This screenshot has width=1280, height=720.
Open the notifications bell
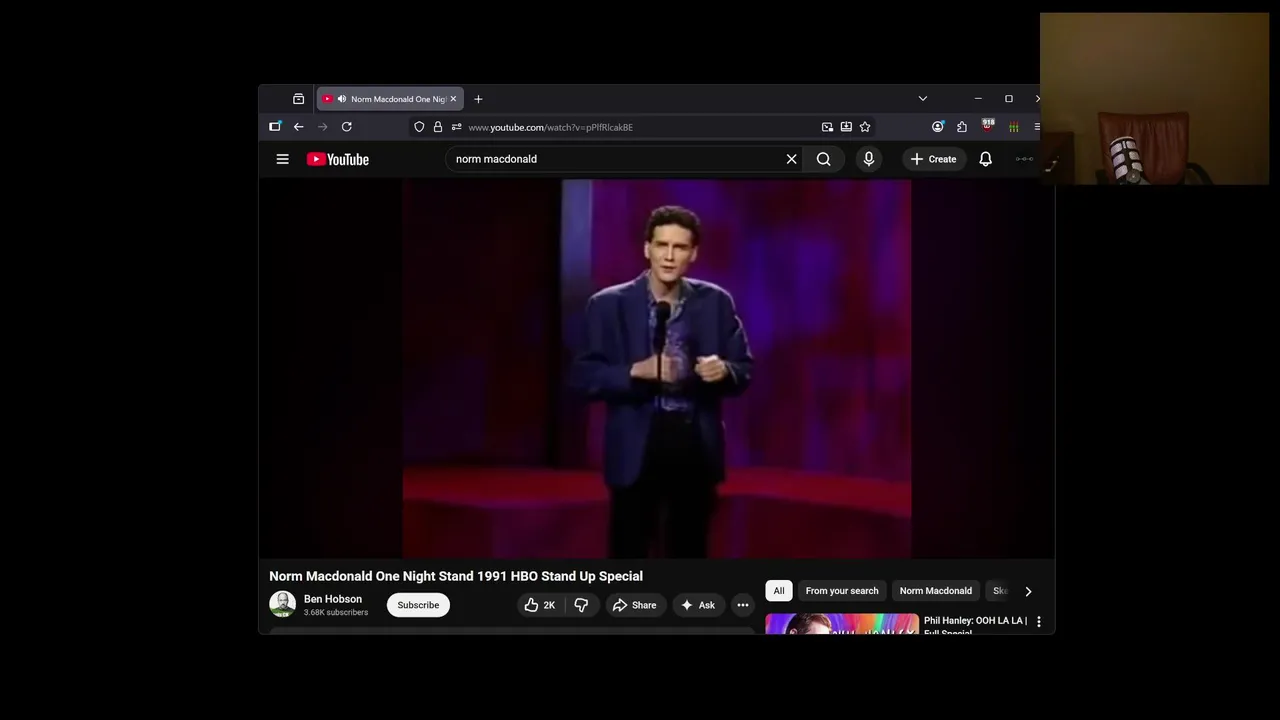(985, 159)
